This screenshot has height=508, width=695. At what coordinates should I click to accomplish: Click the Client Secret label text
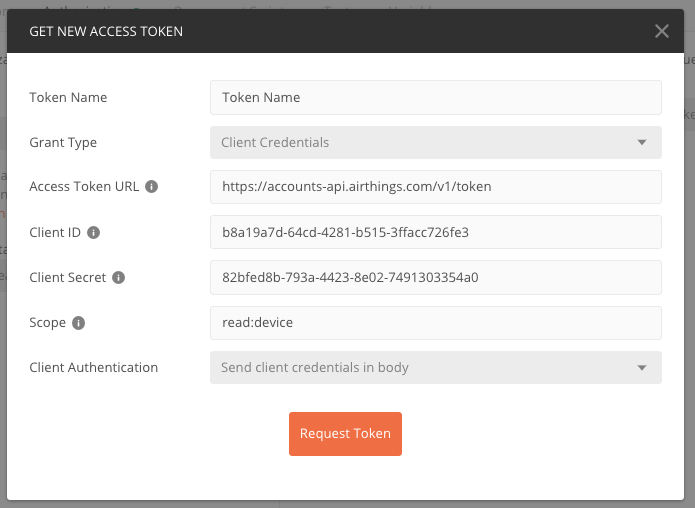click(x=67, y=277)
